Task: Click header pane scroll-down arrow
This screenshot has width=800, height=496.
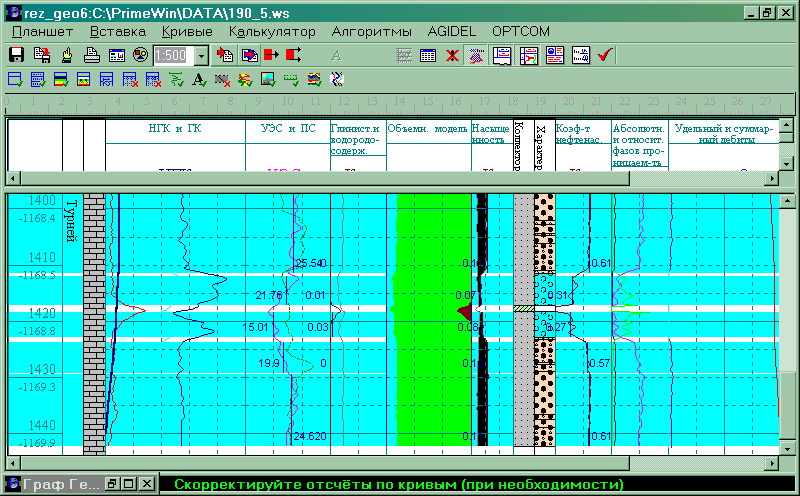Action: (x=786, y=164)
